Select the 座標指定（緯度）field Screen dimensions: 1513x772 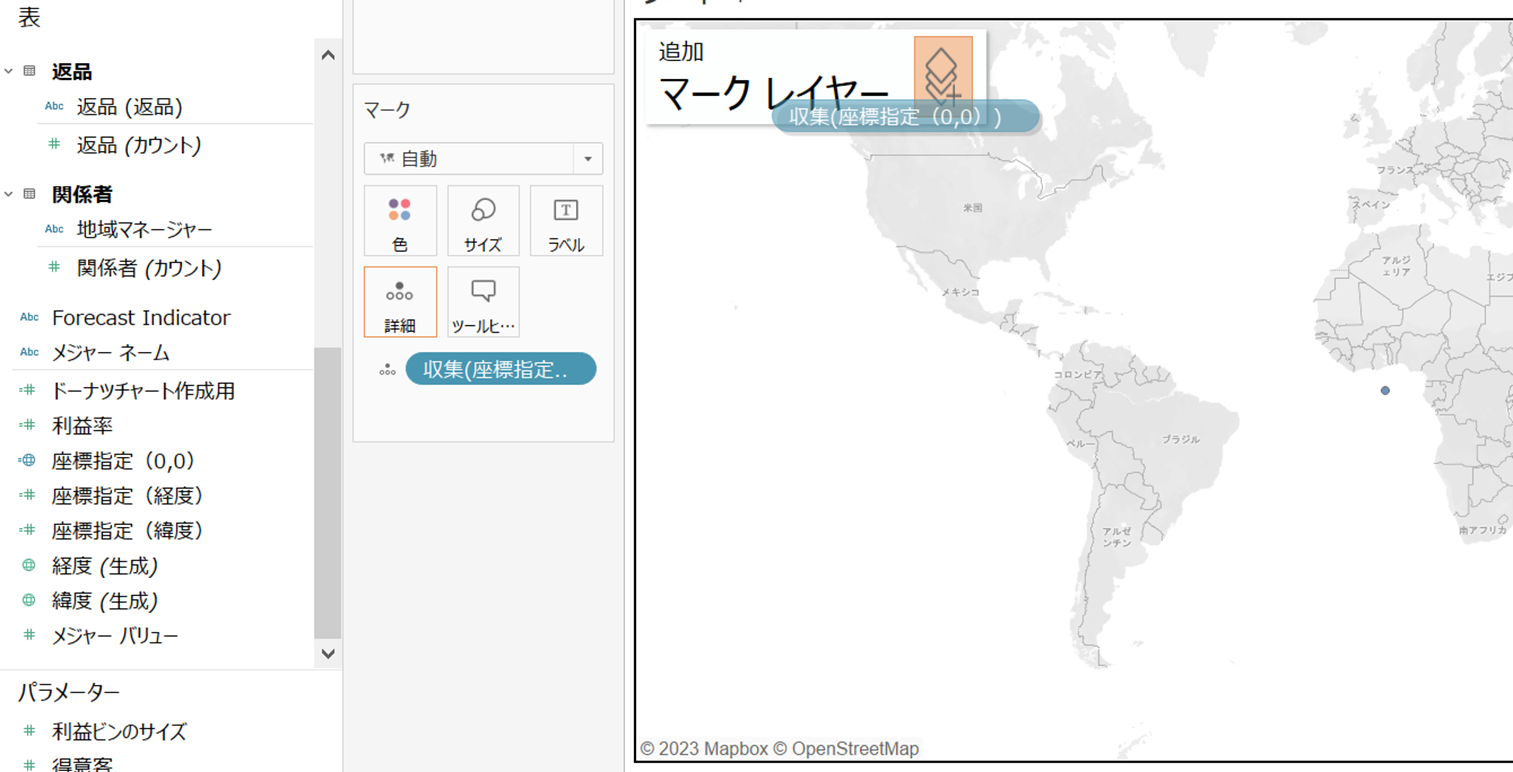click(128, 530)
